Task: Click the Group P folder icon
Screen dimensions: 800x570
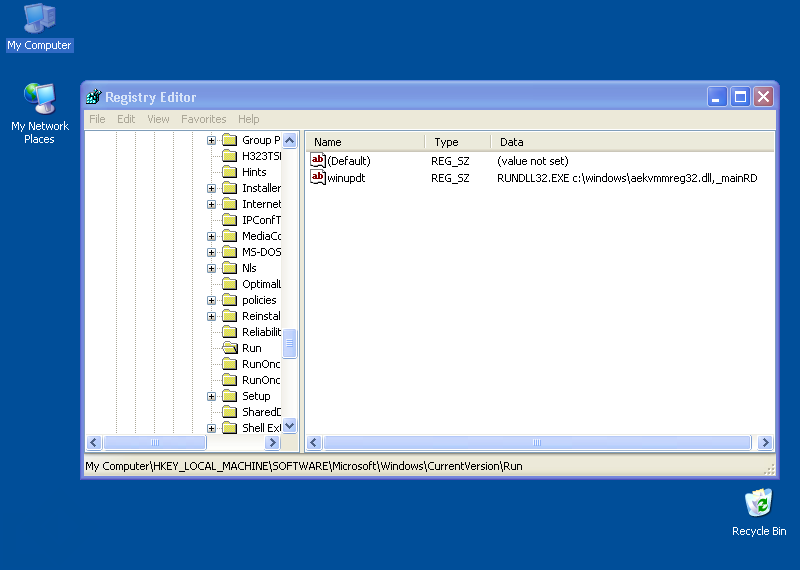Action: pos(230,140)
